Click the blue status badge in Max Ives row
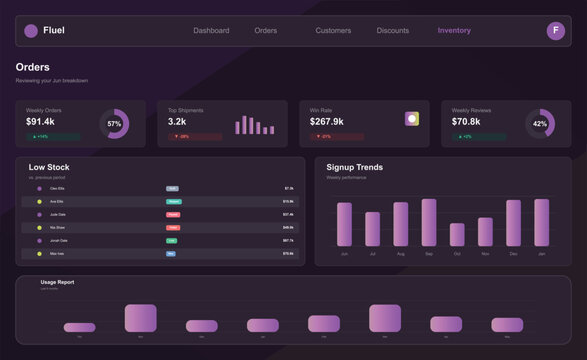The image size is (587, 360). [x=171, y=254]
